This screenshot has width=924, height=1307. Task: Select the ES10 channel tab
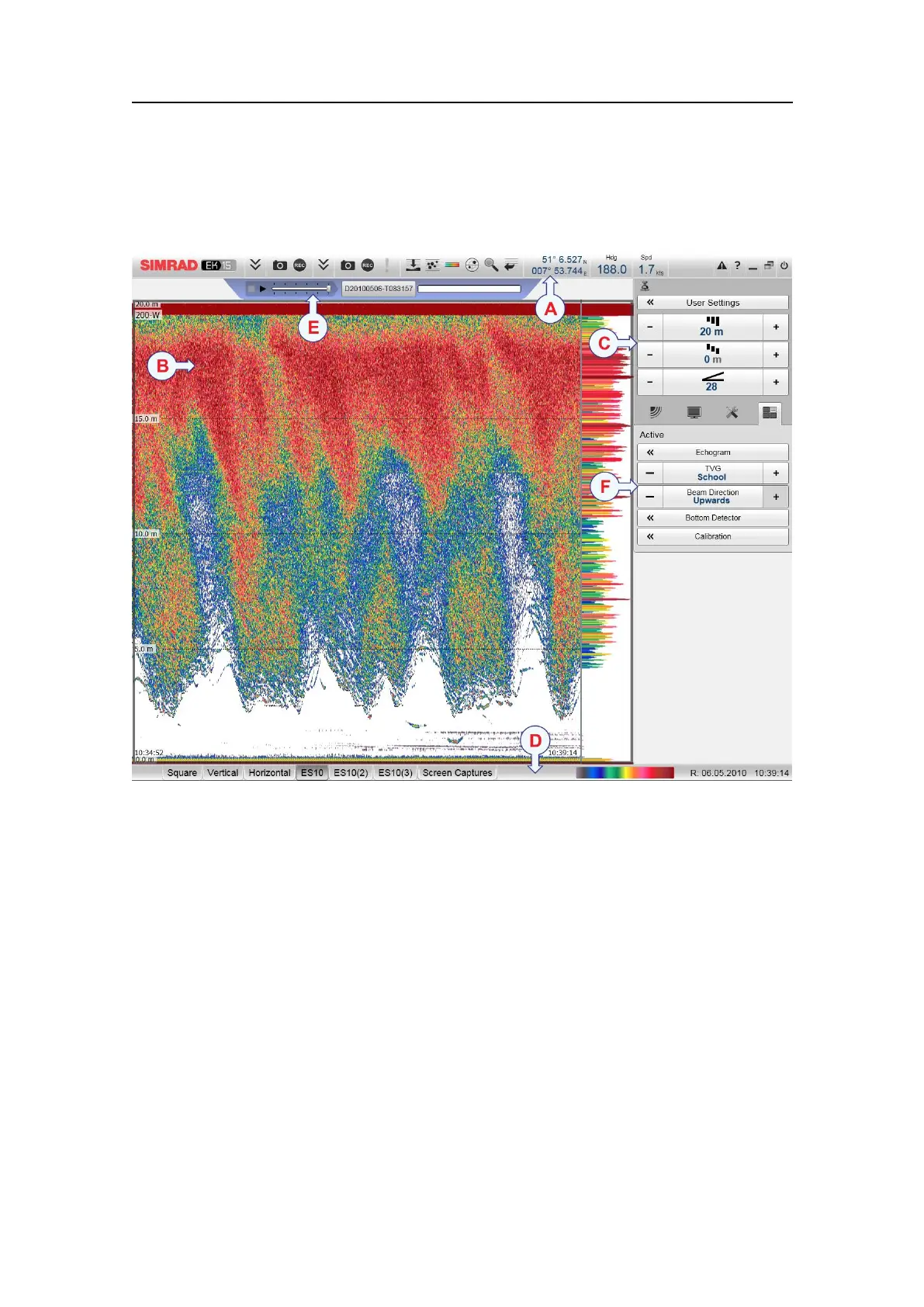pos(312,773)
